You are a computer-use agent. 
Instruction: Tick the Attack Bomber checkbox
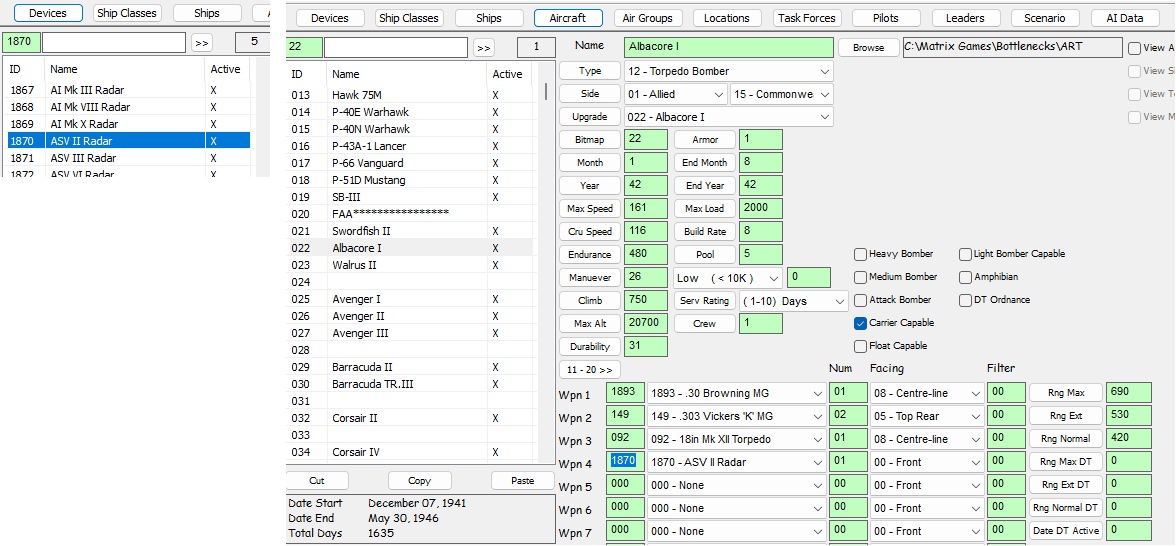pyautogui.click(x=860, y=300)
